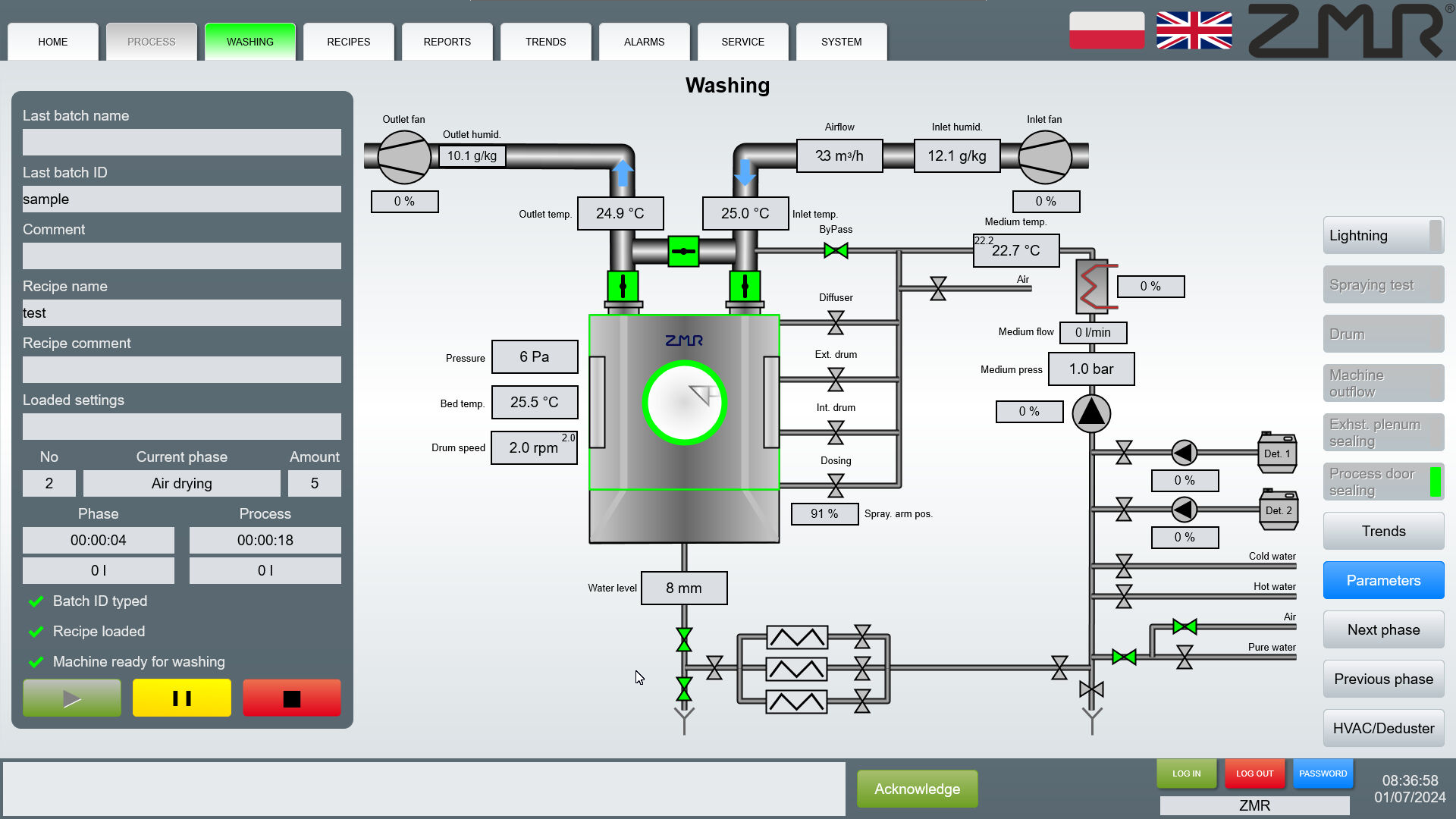Click the green ByPass valve
The width and height of the screenshot is (1456, 819).
(x=836, y=250)
